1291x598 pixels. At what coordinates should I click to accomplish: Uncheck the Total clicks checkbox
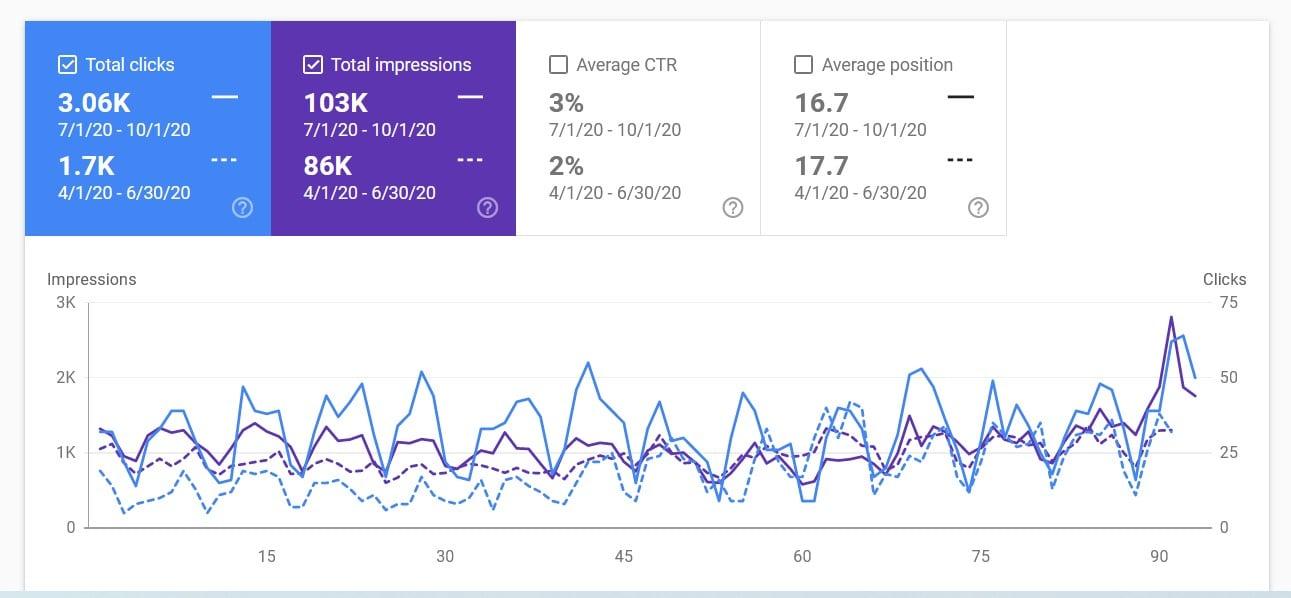(x=67, y=64)
